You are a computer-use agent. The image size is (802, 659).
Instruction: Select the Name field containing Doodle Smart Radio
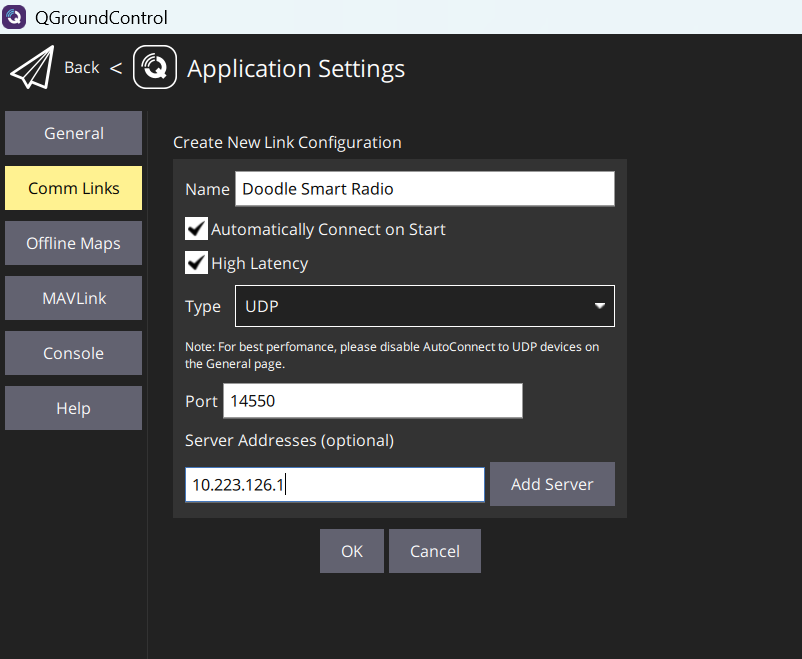424,188
